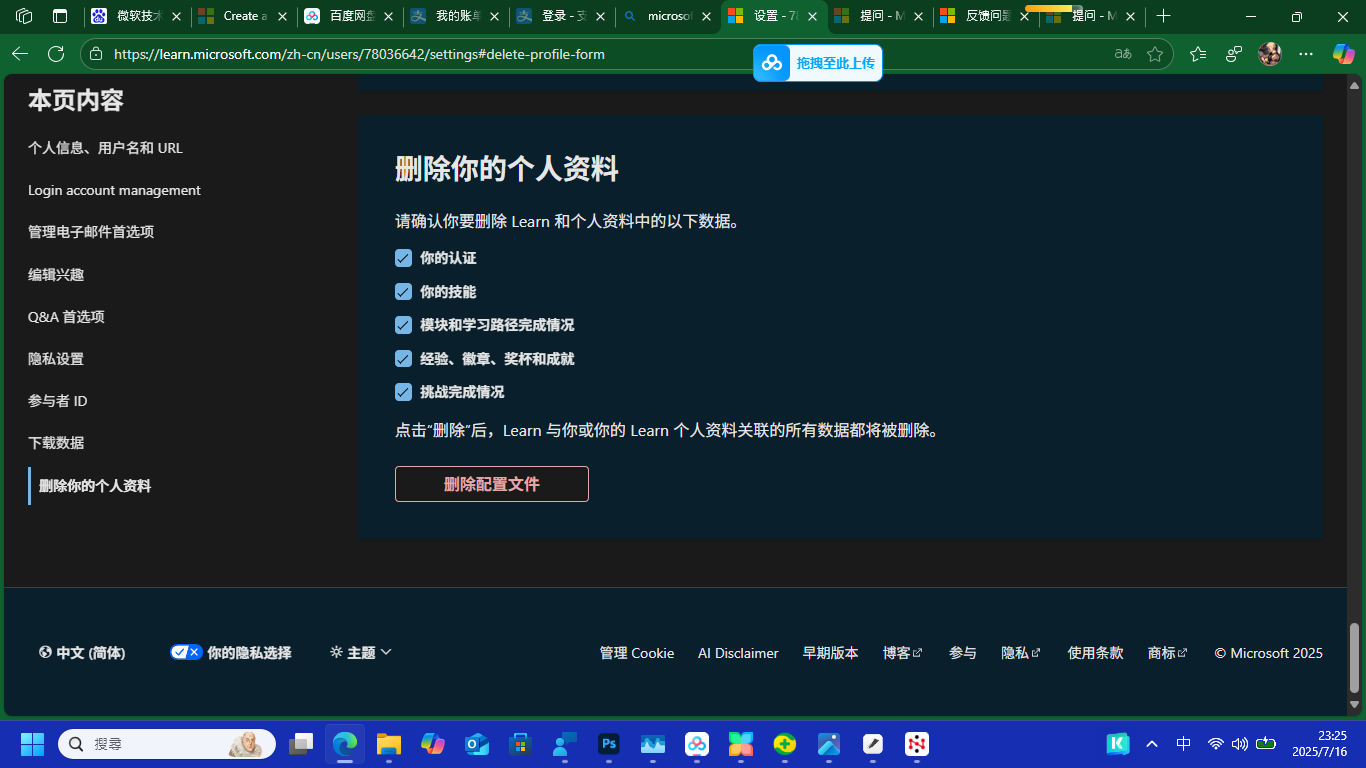This screenshot has width=1366, height=768.
Task: Open the 使用条款 footer link
Action: pyautogui.click(x=1095, y=653)
